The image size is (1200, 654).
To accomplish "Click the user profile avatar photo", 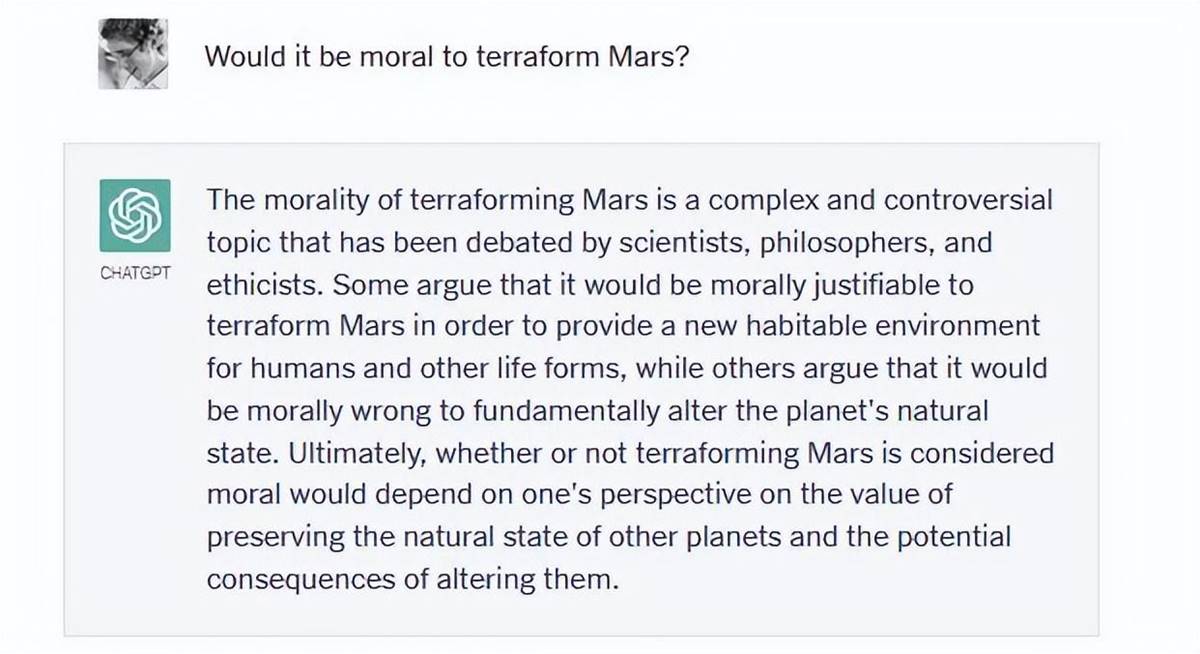I will (x=134, y=54).
